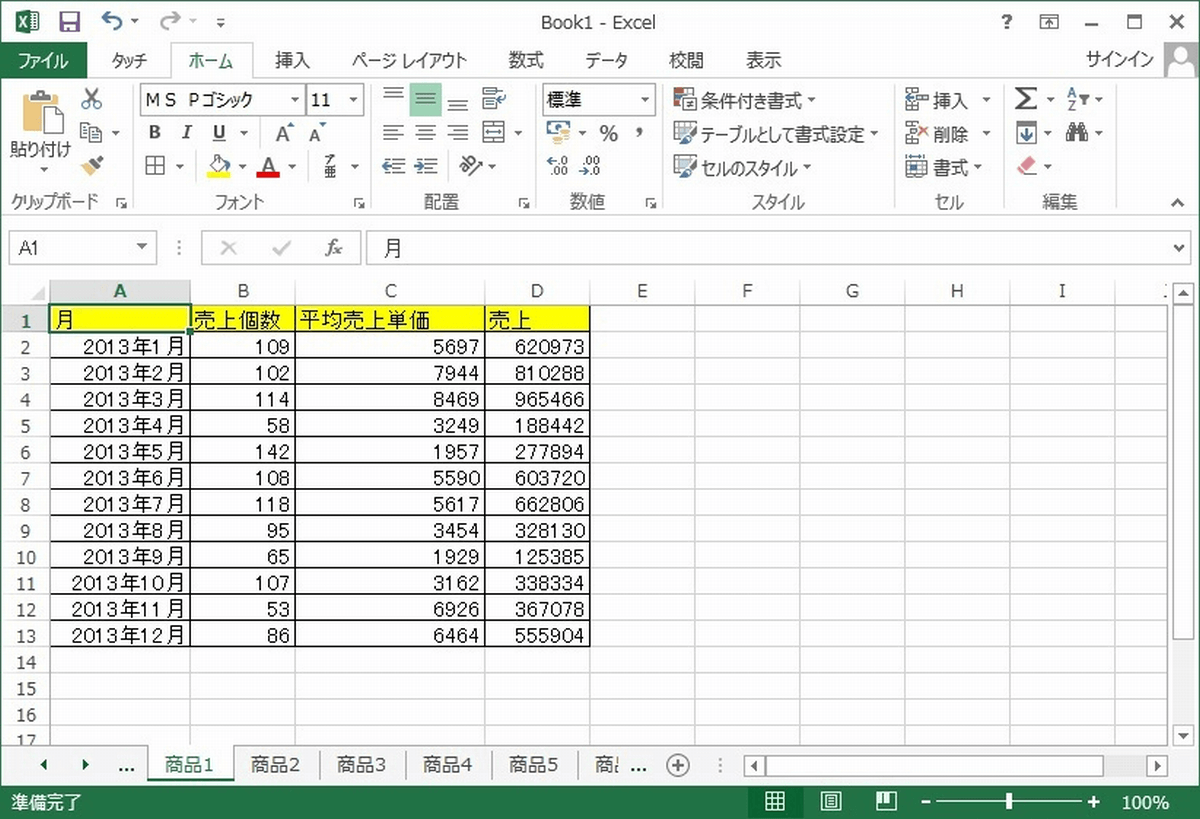1200x819 pixels.
Task: Toggle Italic formatting
Action: 185,133
